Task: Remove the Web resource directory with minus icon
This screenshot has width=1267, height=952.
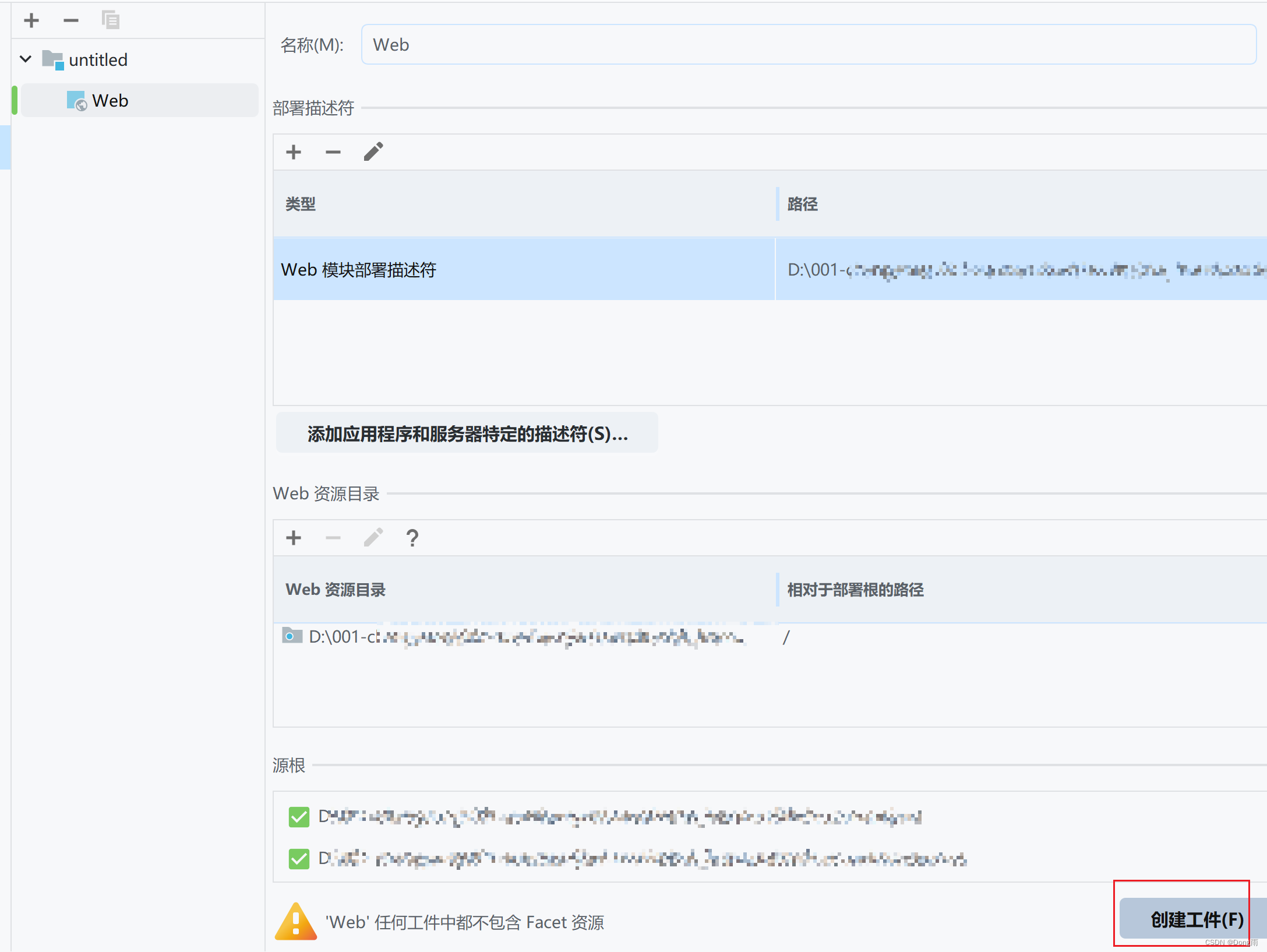Action: tap(333, 537)
